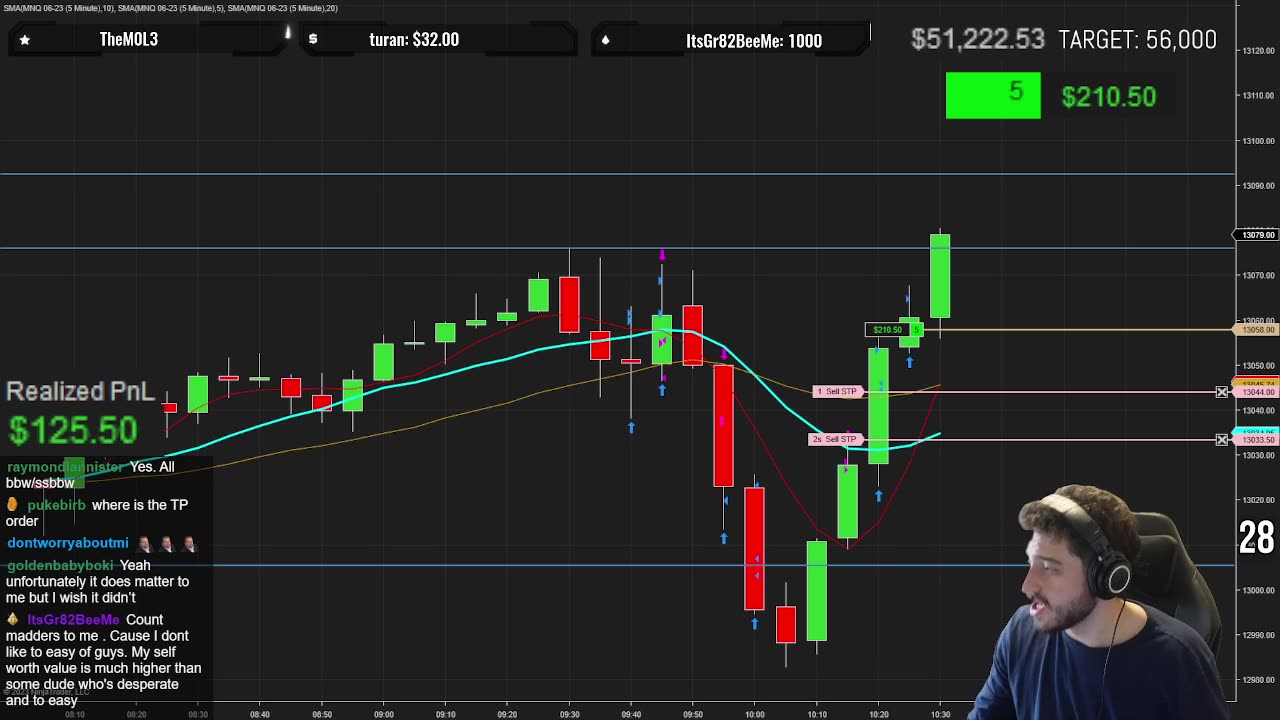The width and height of the screenshot is (1280, 720).
Task: Select the 2s Sell STP order label
Action: tap(834, 439)
